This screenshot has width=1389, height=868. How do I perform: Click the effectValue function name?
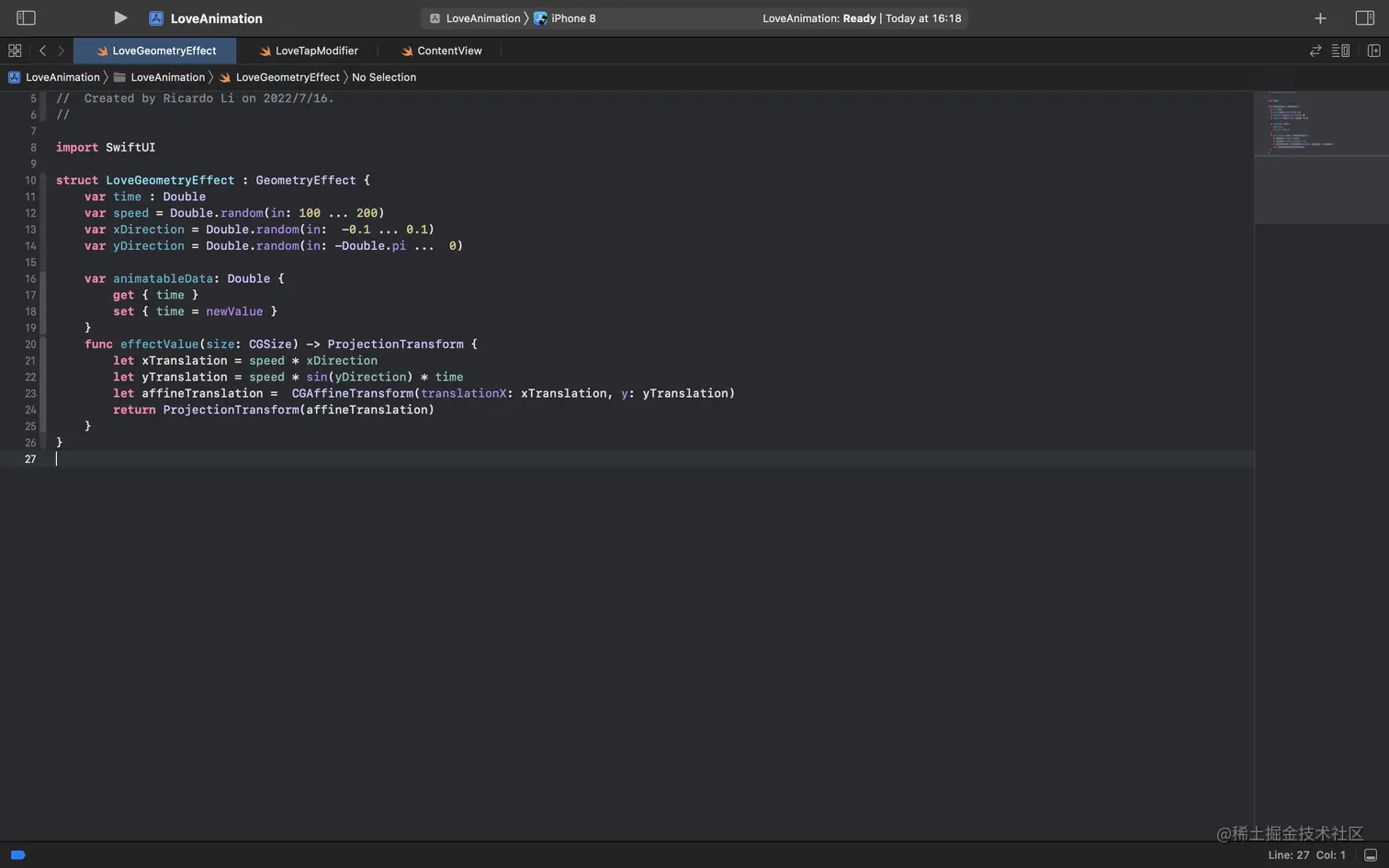pyautogui.click(x=159, y=344)
